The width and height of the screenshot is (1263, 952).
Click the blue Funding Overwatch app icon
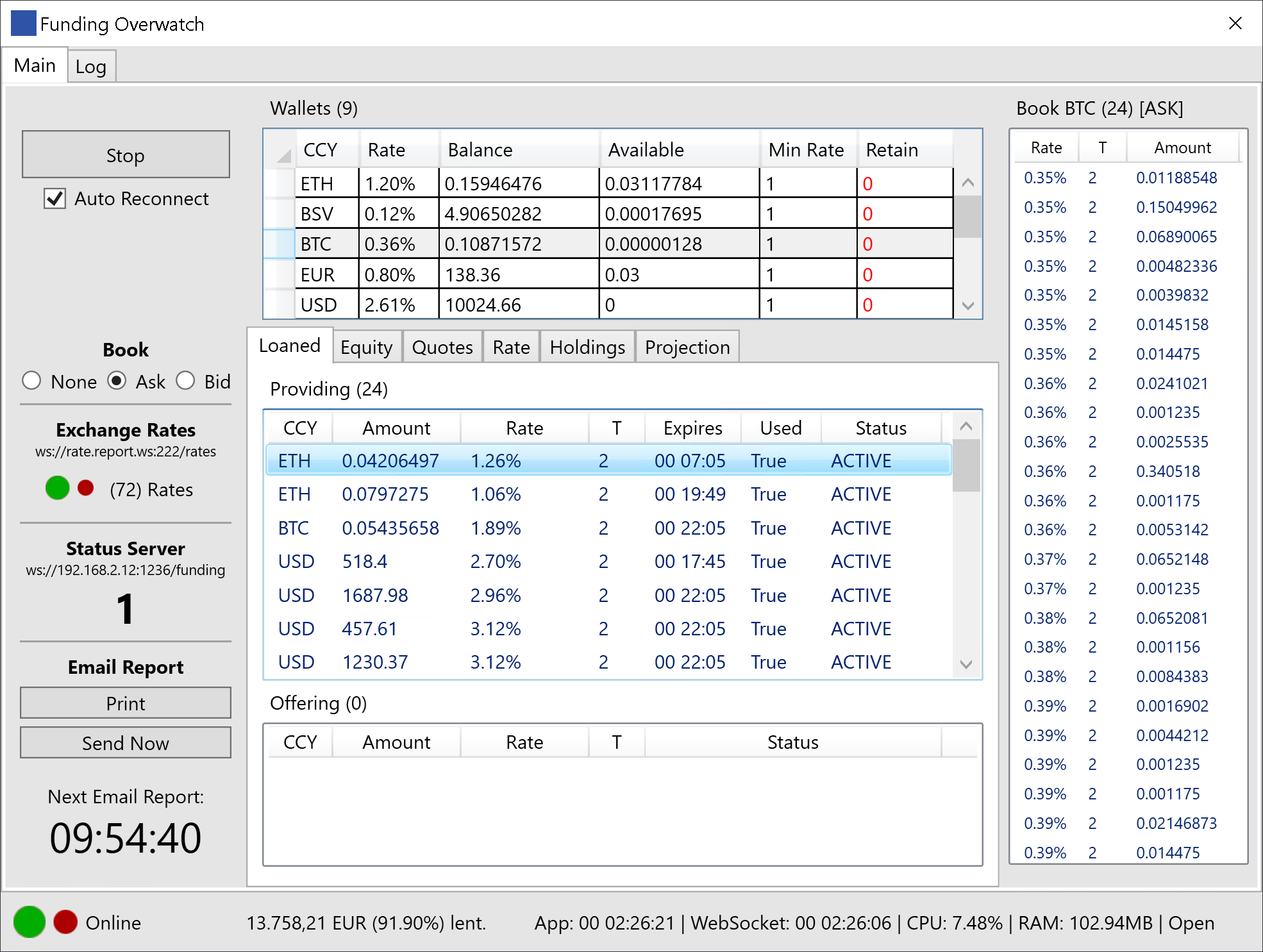(24, 23)
